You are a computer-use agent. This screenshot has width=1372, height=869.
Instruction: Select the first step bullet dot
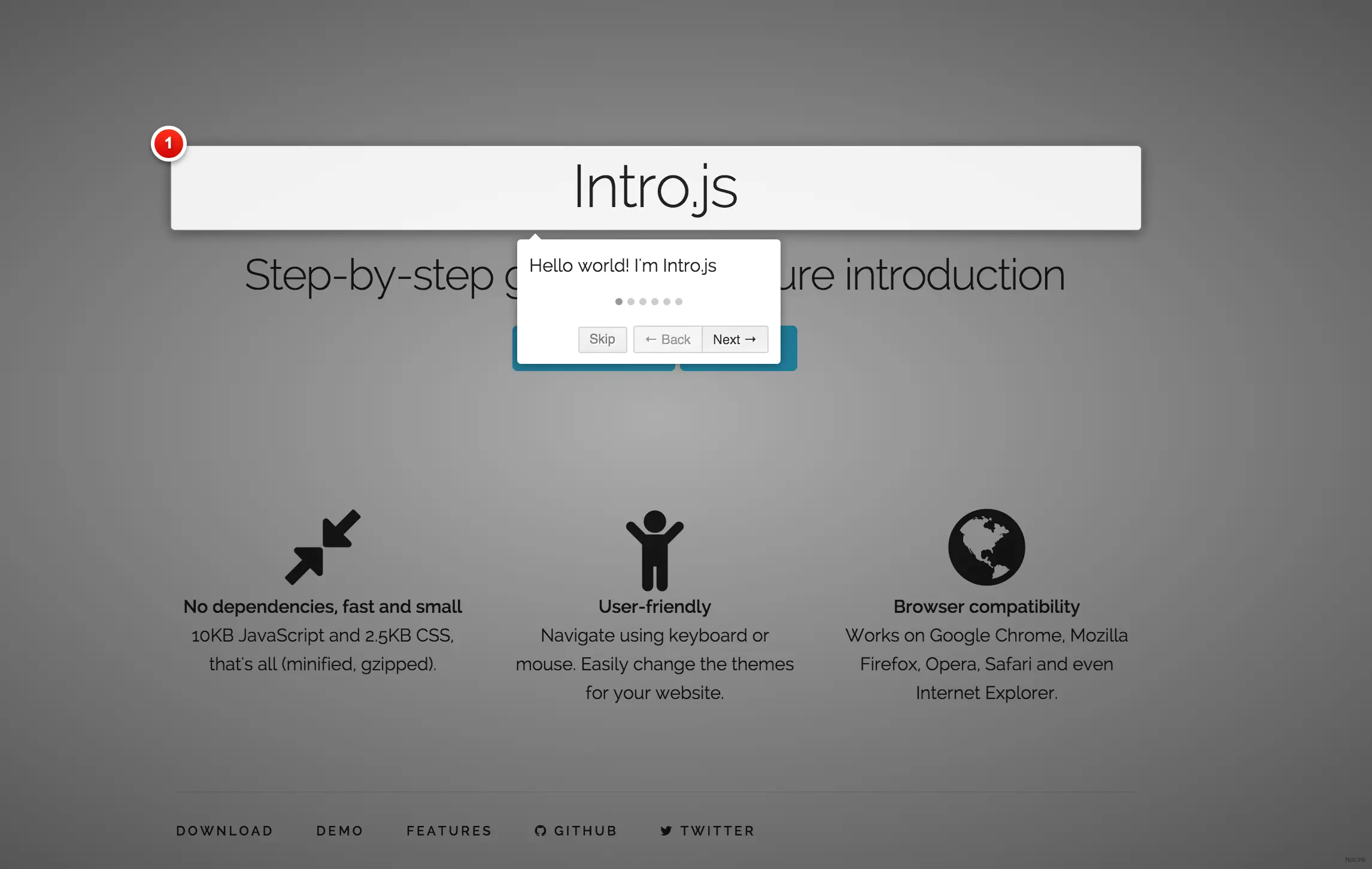[619, 302]
